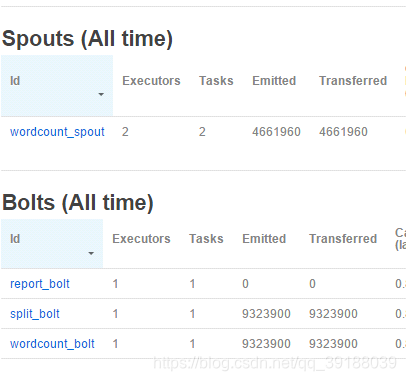This screenshot has width=406, height=381.
Task: Select wordcount_spout Tasks value 2
Action: click(202, 132)
